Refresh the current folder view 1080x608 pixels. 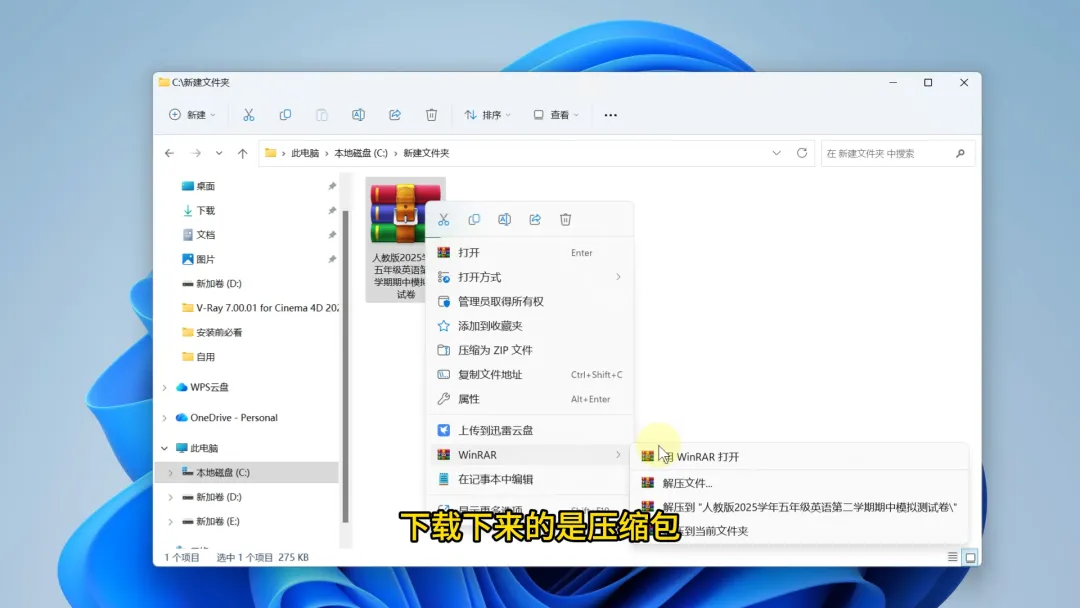[x=802, y=153]
